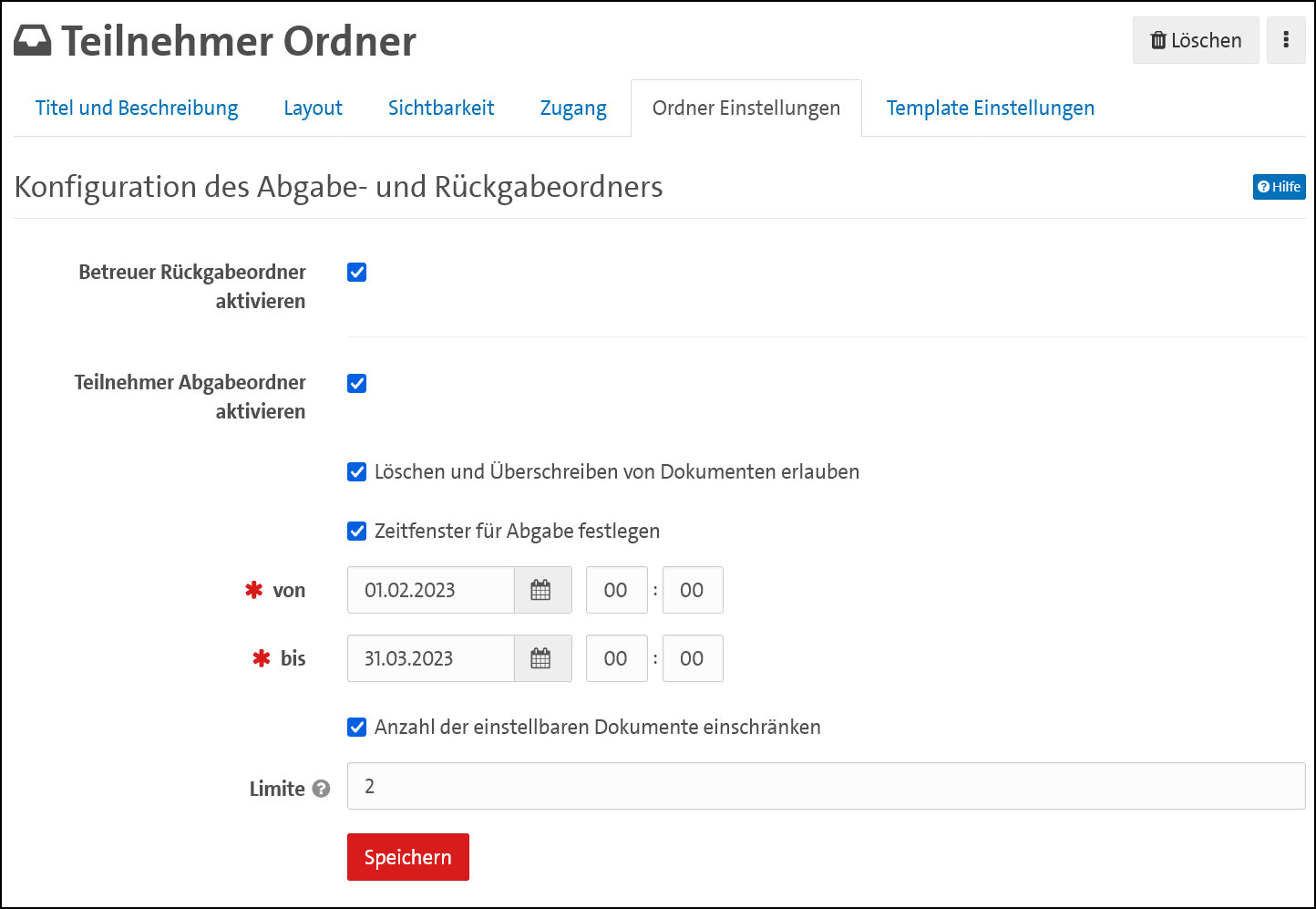Screen dimensions: 1316x909
Task: Disable Löschen und Überschreiben von Dokumenten
Action: tap(357, 472)
